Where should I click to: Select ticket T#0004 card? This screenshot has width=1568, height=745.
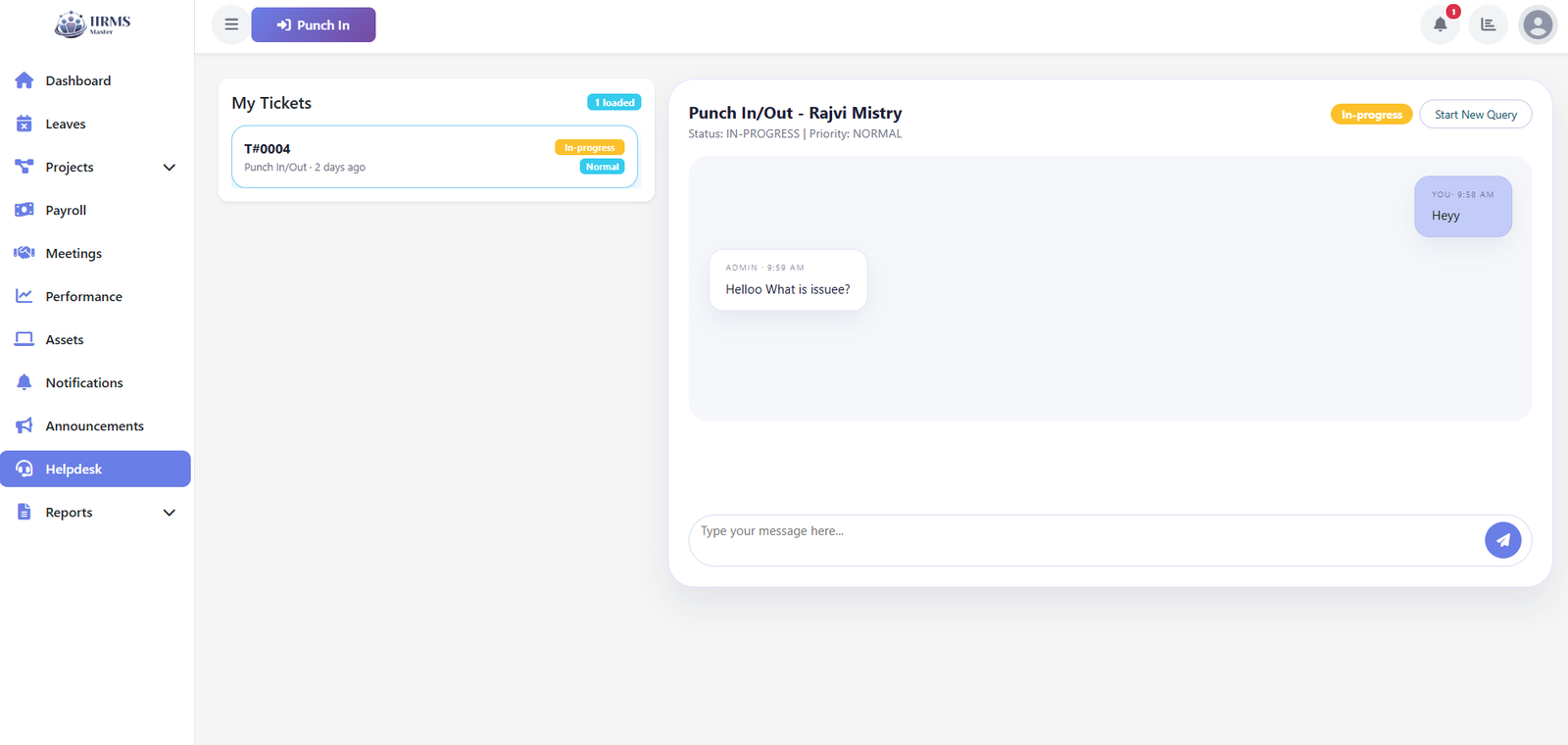435,157
